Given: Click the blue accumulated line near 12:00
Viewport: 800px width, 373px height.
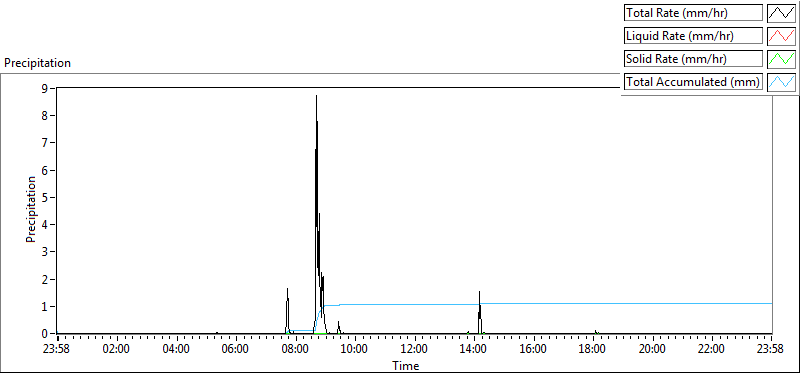Looking at the screenshot, I should pos(415,305).
